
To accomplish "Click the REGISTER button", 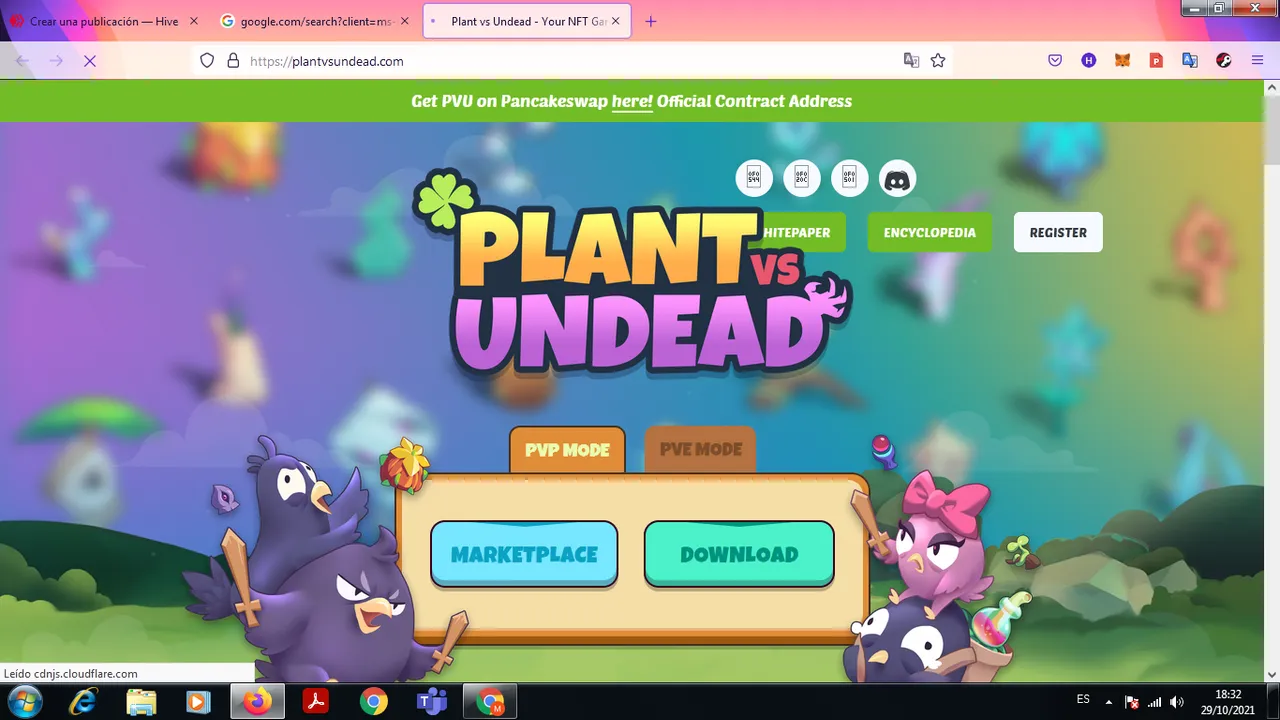I will click(x=1058, y=232).
